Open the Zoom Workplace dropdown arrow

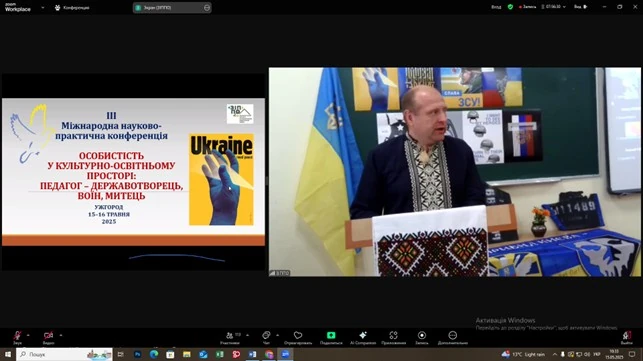coord(43,7)
